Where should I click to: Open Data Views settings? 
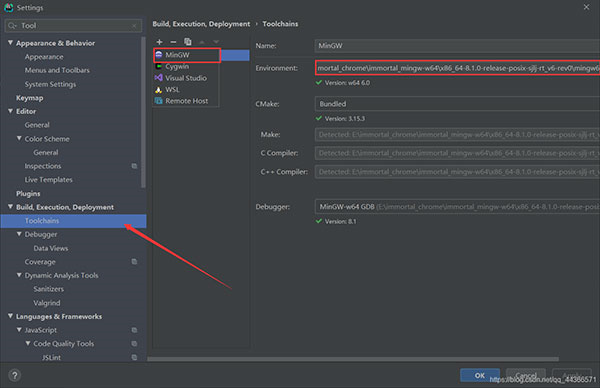click(51, 248)
